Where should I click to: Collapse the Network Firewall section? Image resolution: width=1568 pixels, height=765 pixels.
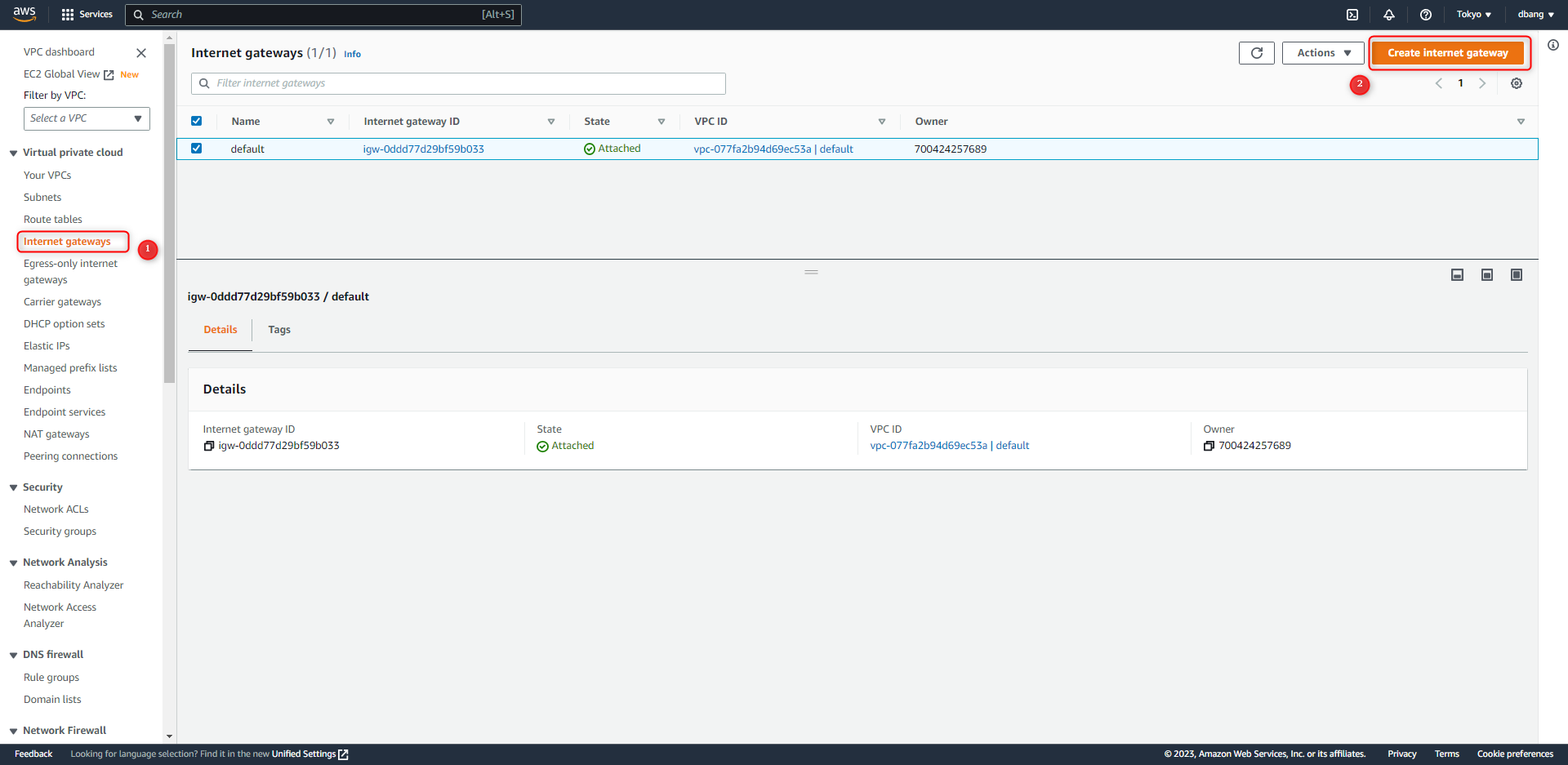click(13, 731)
